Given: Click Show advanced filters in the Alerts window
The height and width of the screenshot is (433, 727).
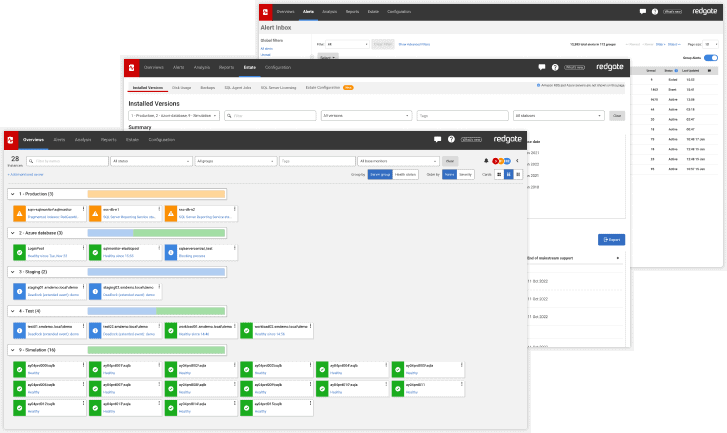Looking at the screenshot, I should [414, 45].
